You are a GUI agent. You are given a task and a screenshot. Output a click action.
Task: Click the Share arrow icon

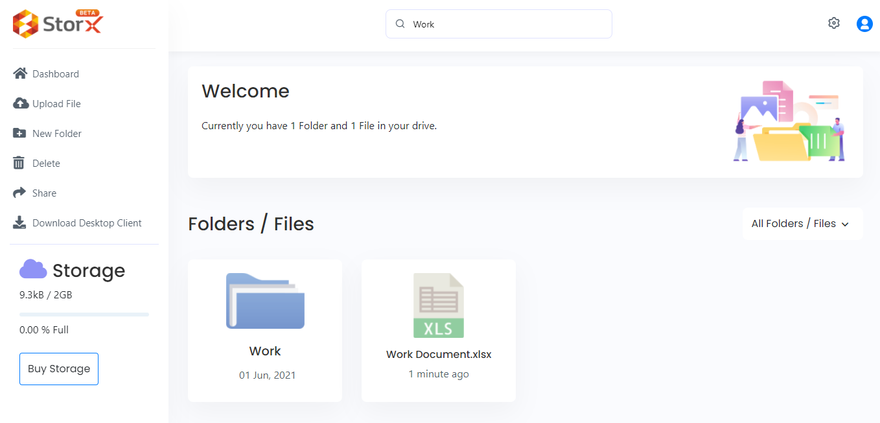pyautogui.click(x=19, y=193)
